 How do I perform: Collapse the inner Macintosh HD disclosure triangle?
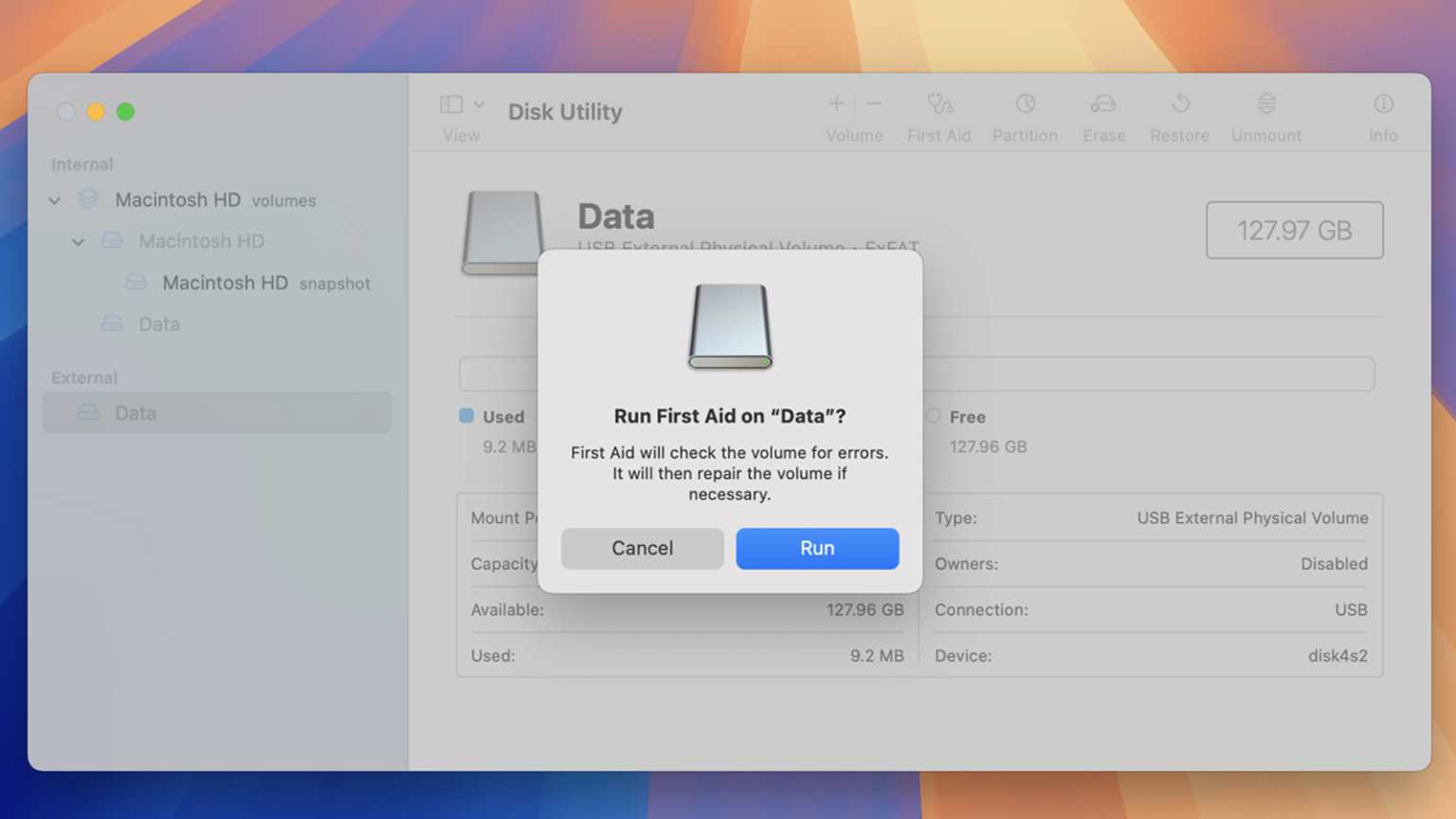click(x=78, y=242)
